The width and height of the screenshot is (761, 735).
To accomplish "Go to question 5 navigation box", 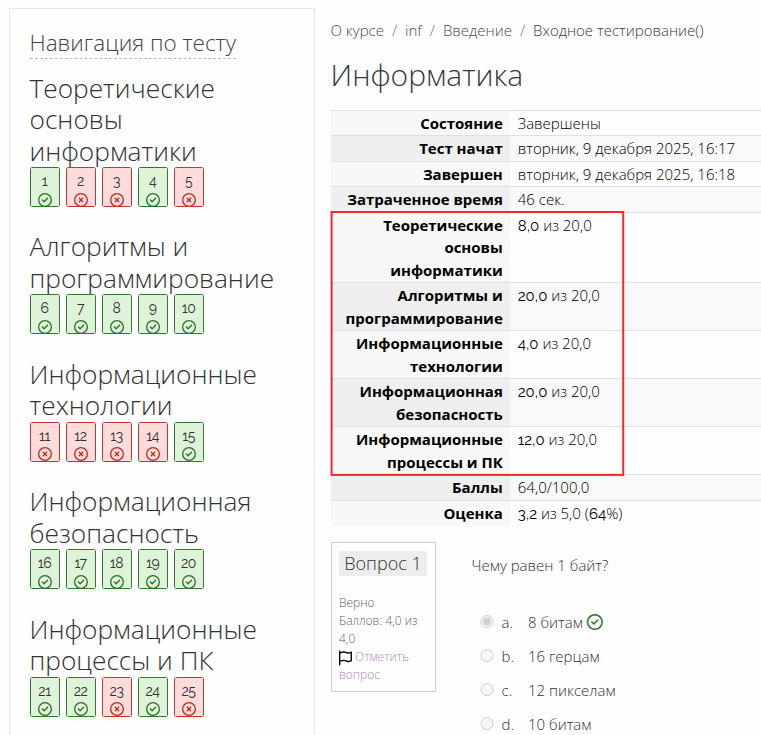I will point(189,188).
